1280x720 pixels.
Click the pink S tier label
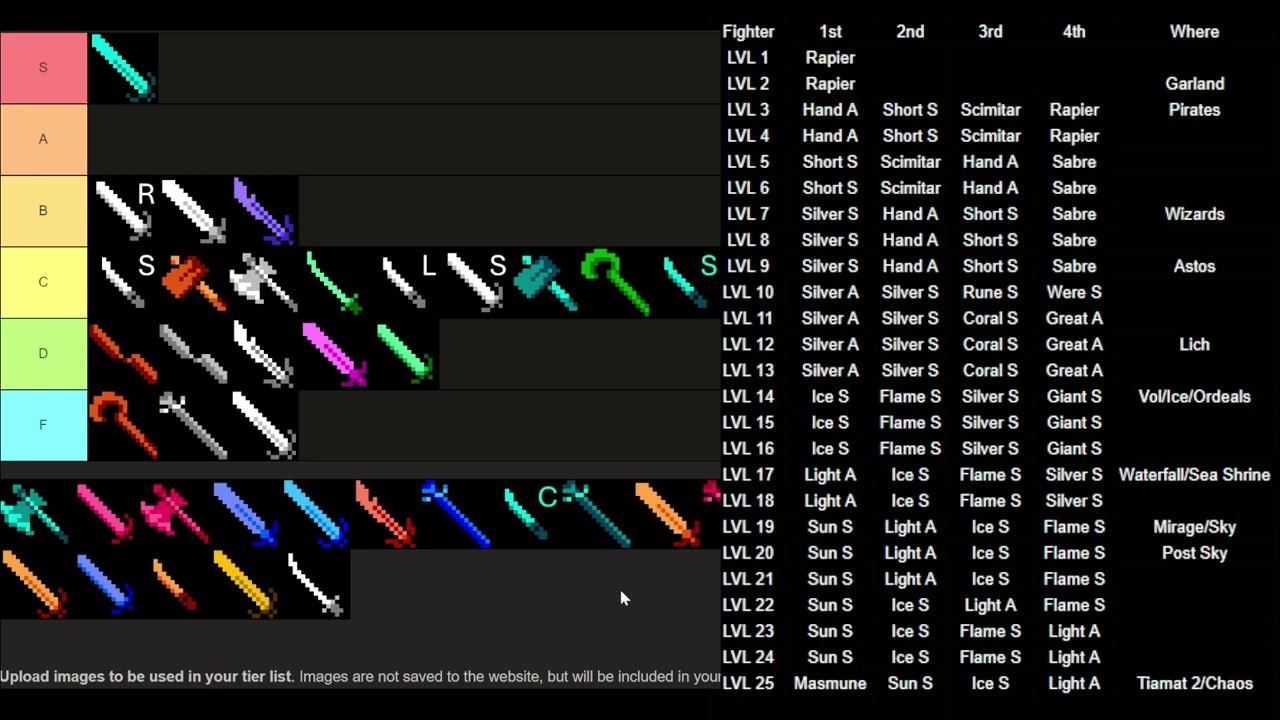point(43,67)
